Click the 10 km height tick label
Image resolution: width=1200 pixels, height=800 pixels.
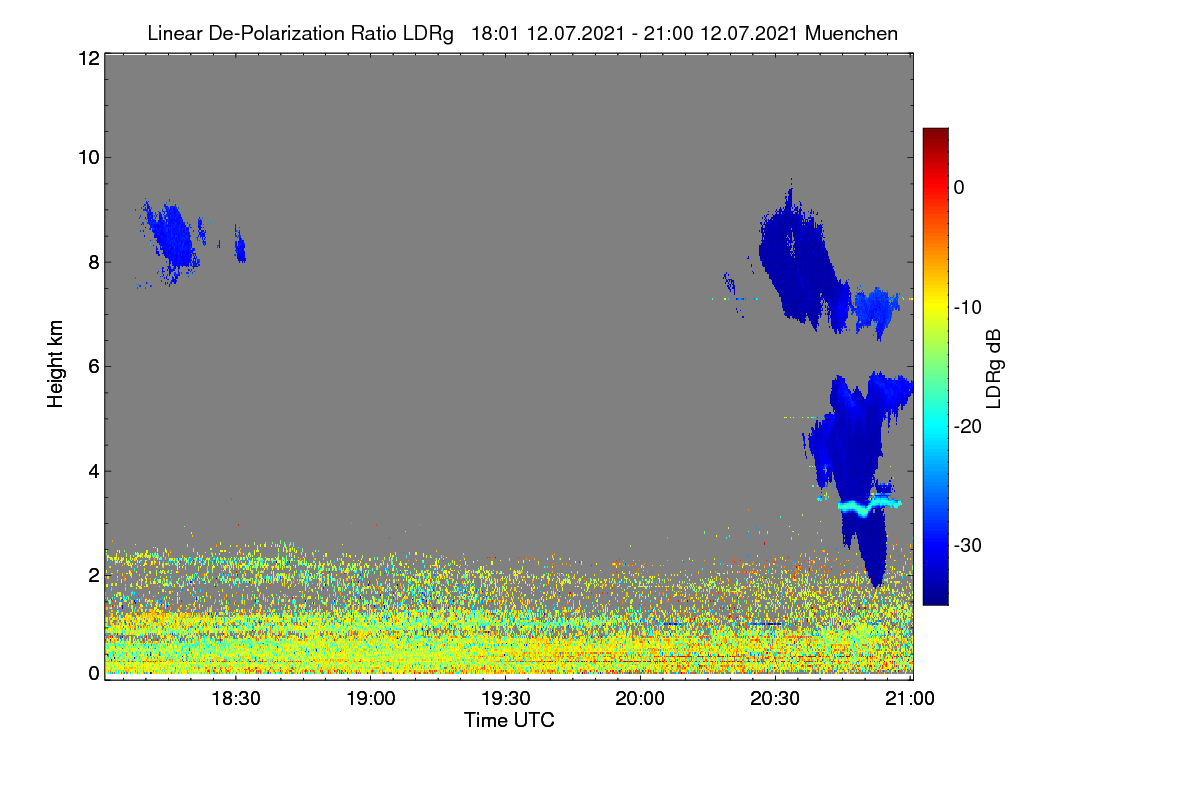(x=87, y=157)
